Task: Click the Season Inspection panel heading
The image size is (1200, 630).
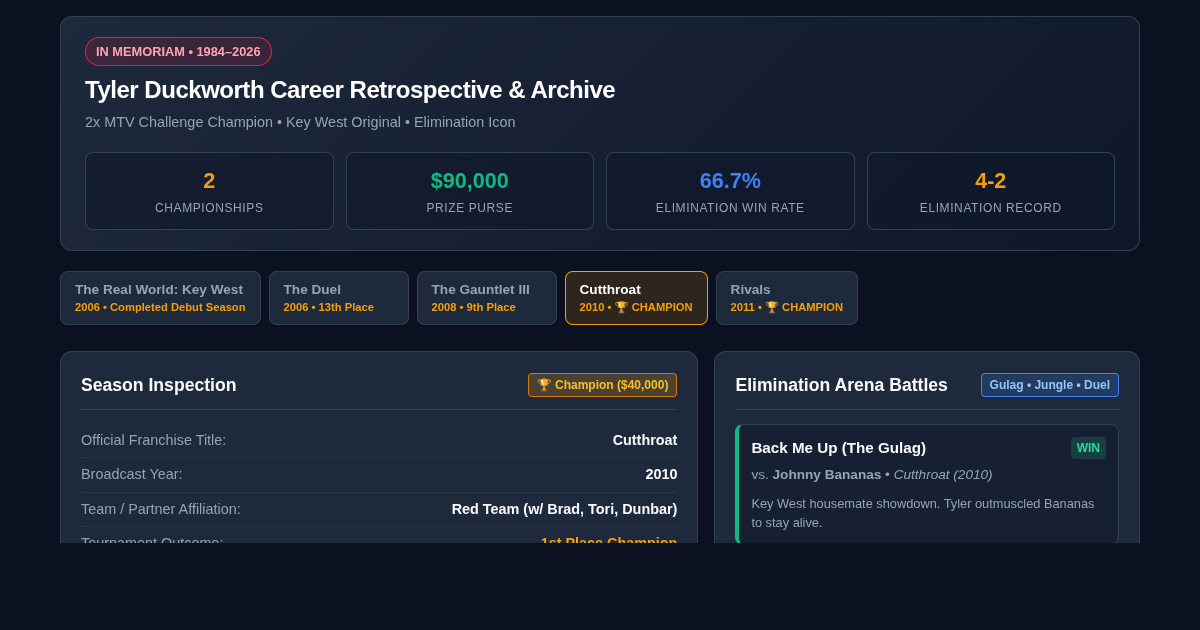Action: [x=159, y=385]
